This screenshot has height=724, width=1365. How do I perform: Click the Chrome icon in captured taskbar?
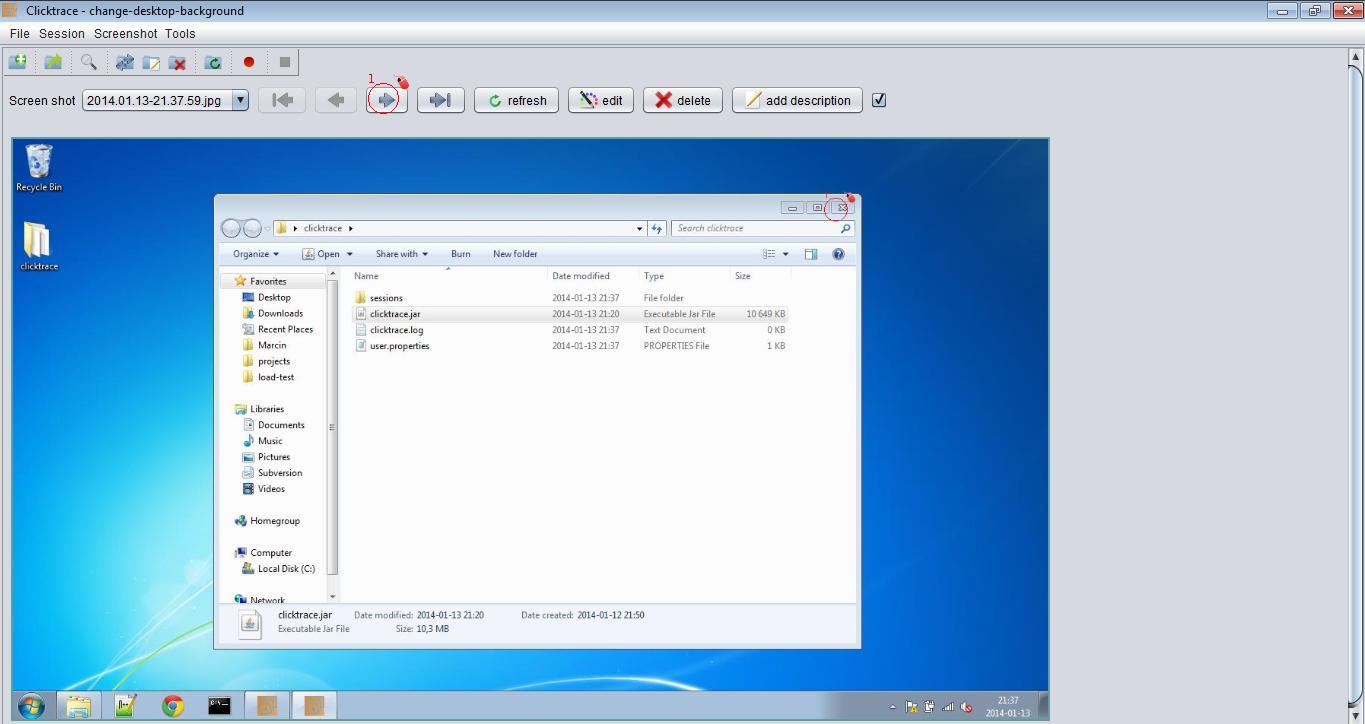[173, 707]
